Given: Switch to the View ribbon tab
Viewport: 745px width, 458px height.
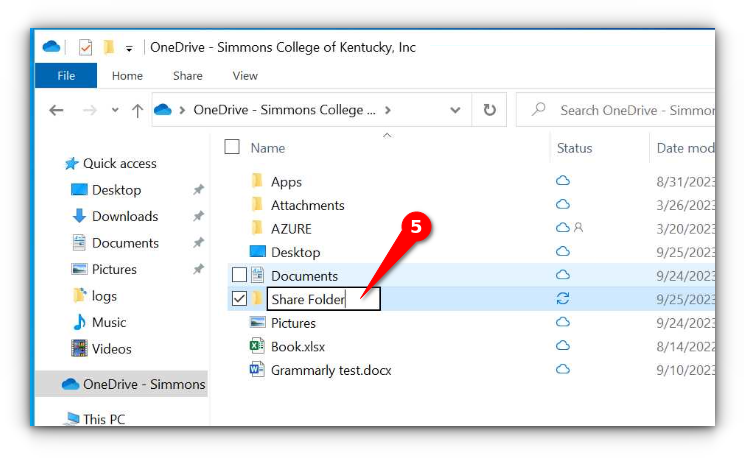Looking at the screenshot, I should tap(245, 76).
